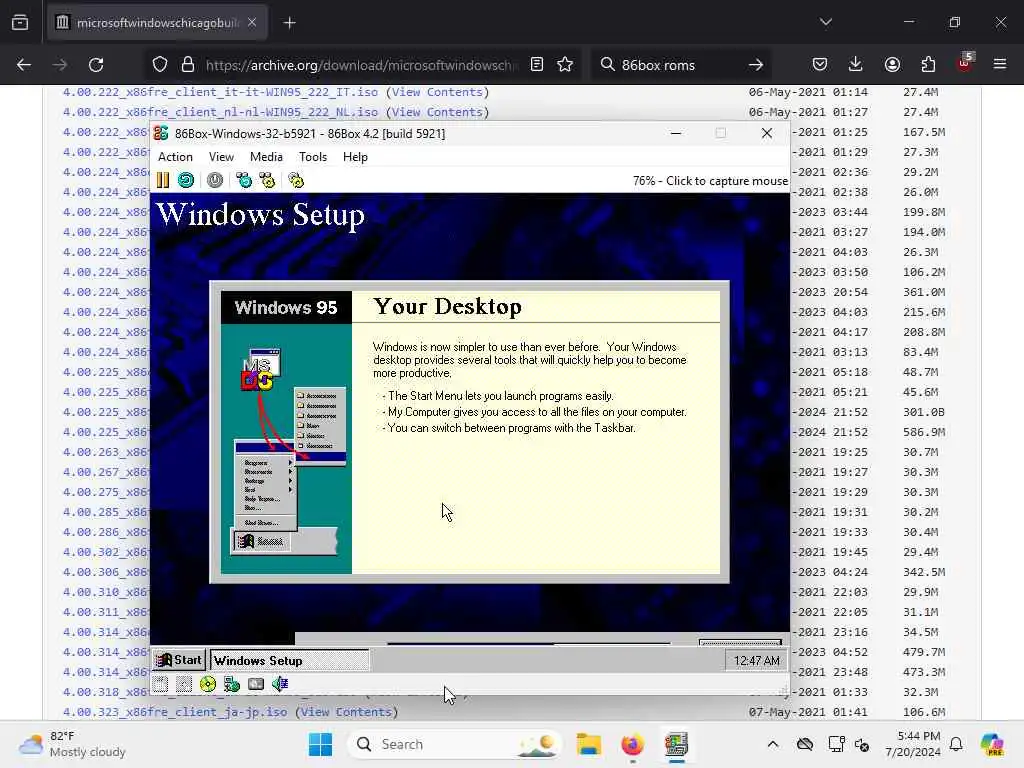Close the microsoftwindowschicagobuild tab
Image resolution: width=1024 pixels, height=768 pixels.
(x=252, y=23)
